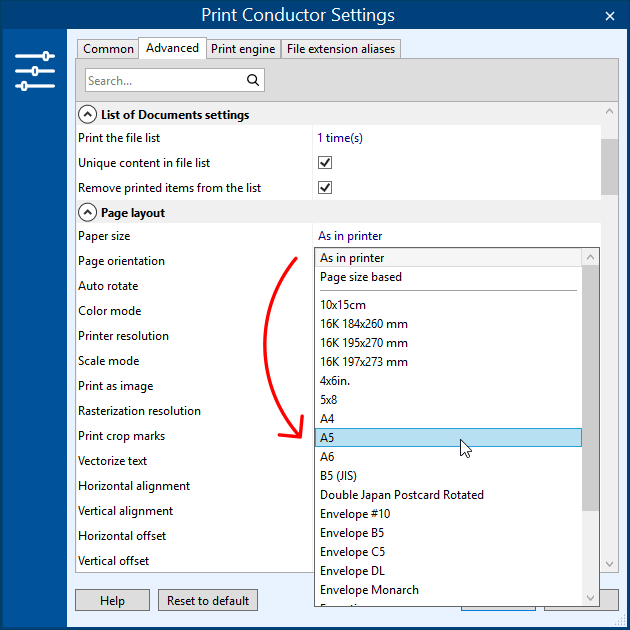
Task: Click the settings panel scroll-up arrow
Action: tap(609, 111)
